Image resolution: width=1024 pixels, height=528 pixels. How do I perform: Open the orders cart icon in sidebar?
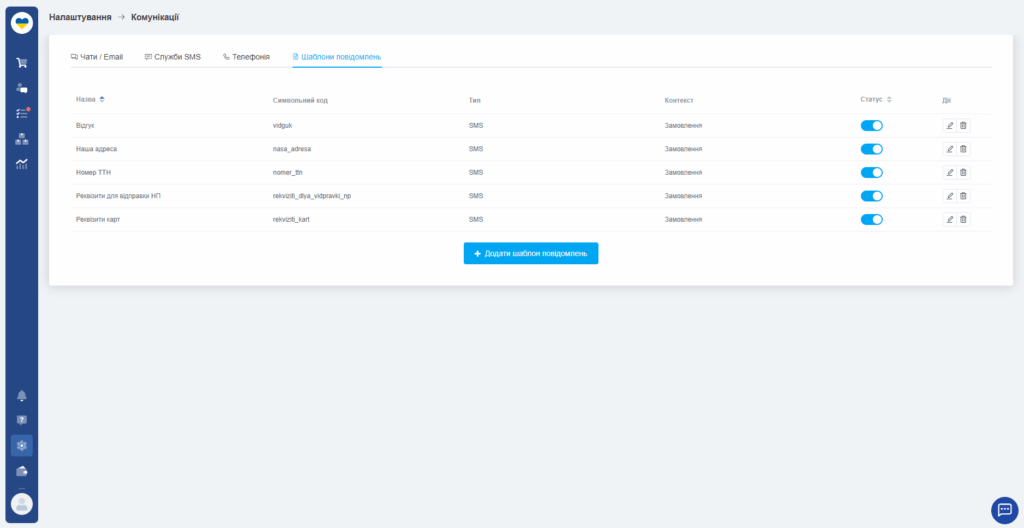[22, 63]
